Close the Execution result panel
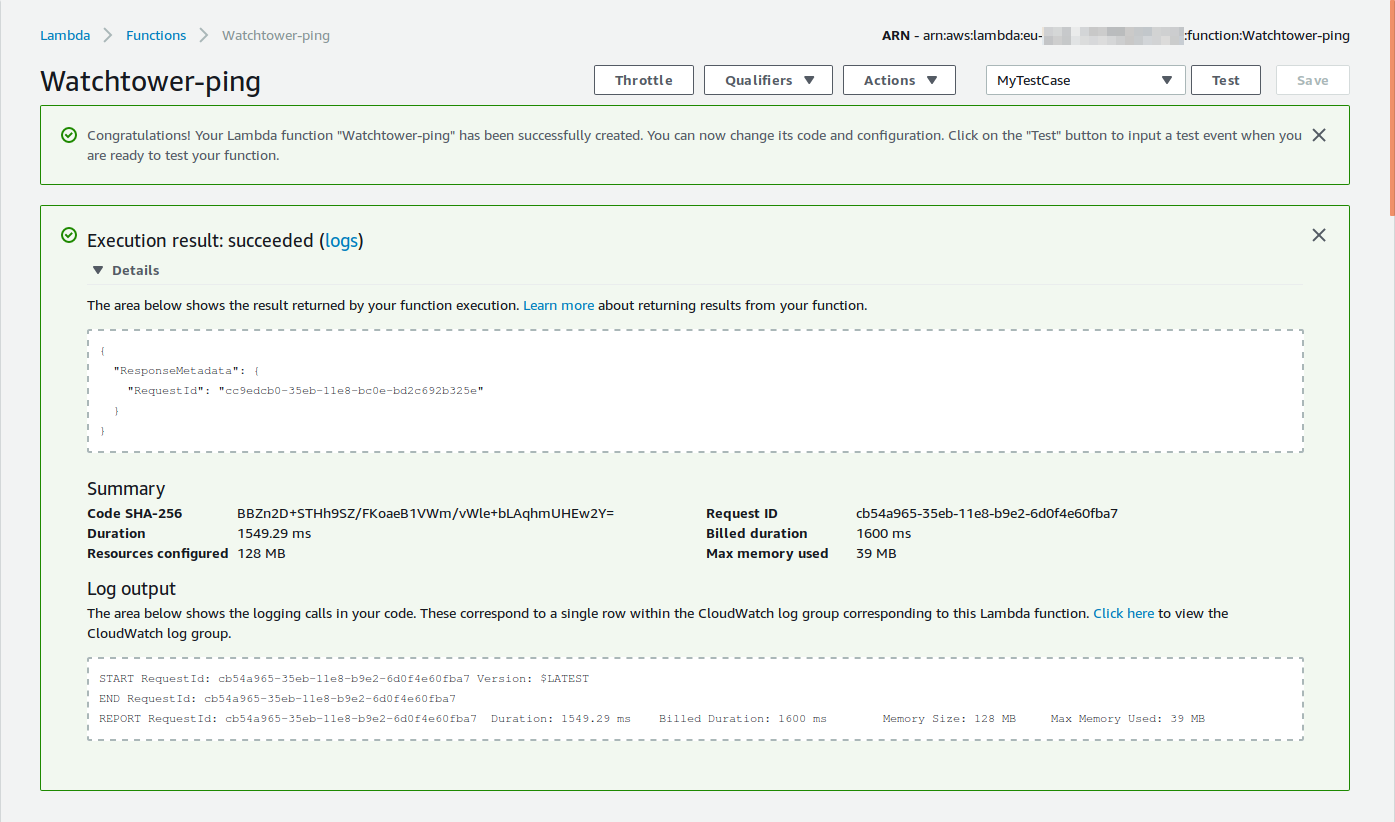Screen dimensions: 1395x822 coord(1319,235)
